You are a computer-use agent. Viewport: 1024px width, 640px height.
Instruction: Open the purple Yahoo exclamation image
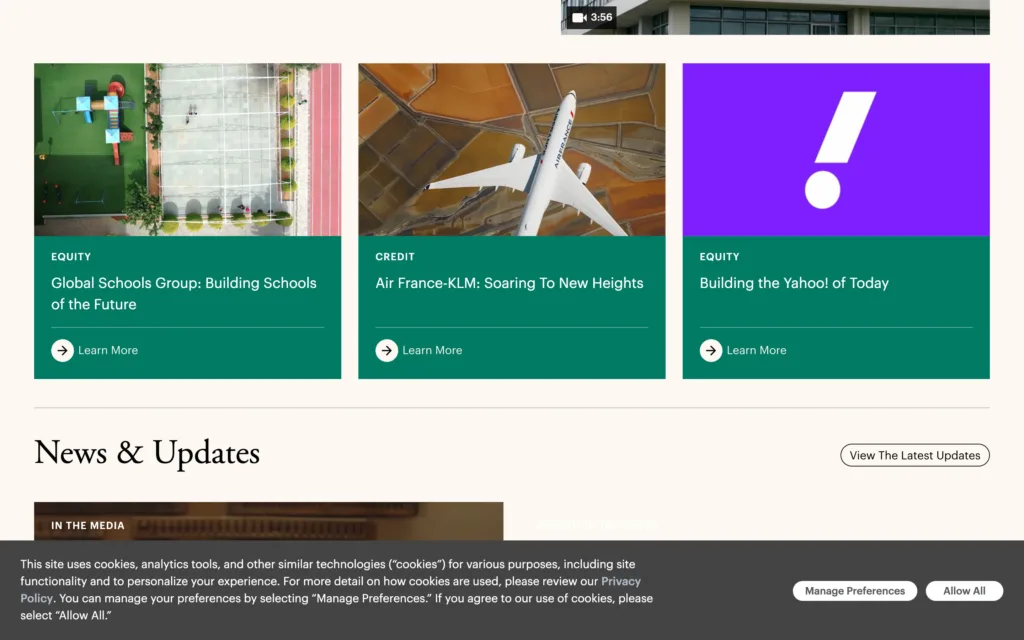836,150
